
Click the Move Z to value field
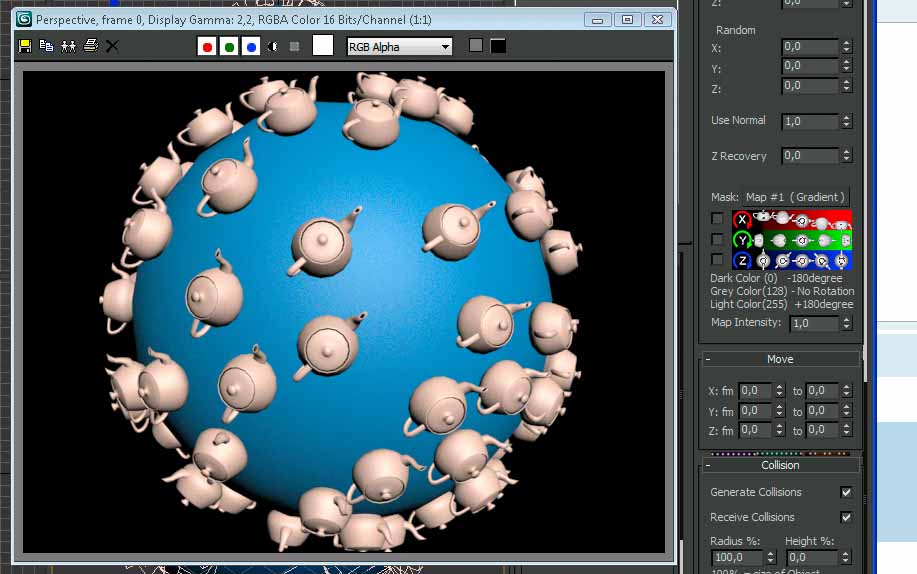click(823, 431)
